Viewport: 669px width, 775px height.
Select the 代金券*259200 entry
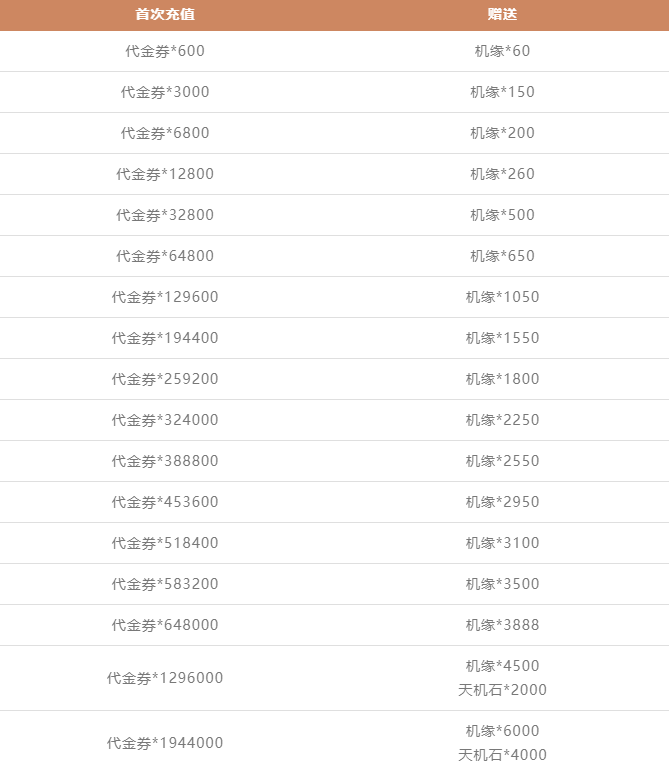165,379
